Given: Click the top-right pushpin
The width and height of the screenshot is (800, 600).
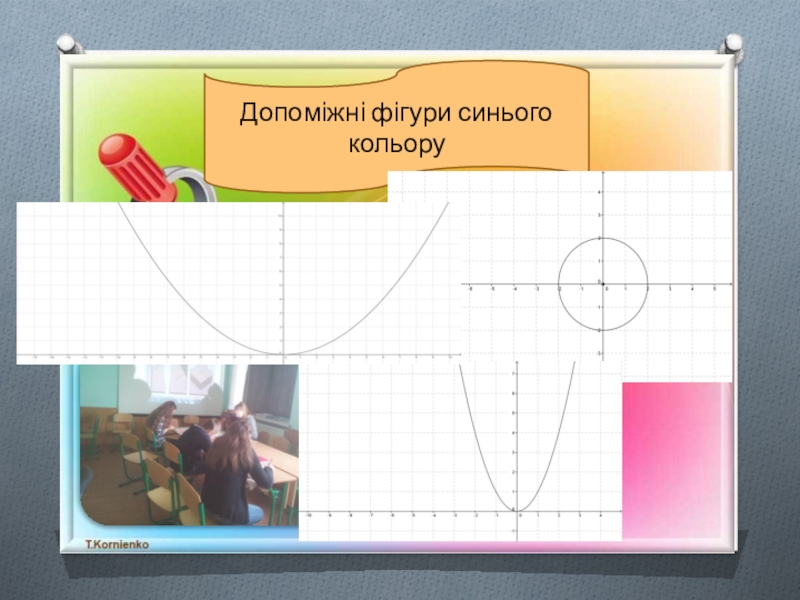Looking at the screenshot, I should (731, 43).
